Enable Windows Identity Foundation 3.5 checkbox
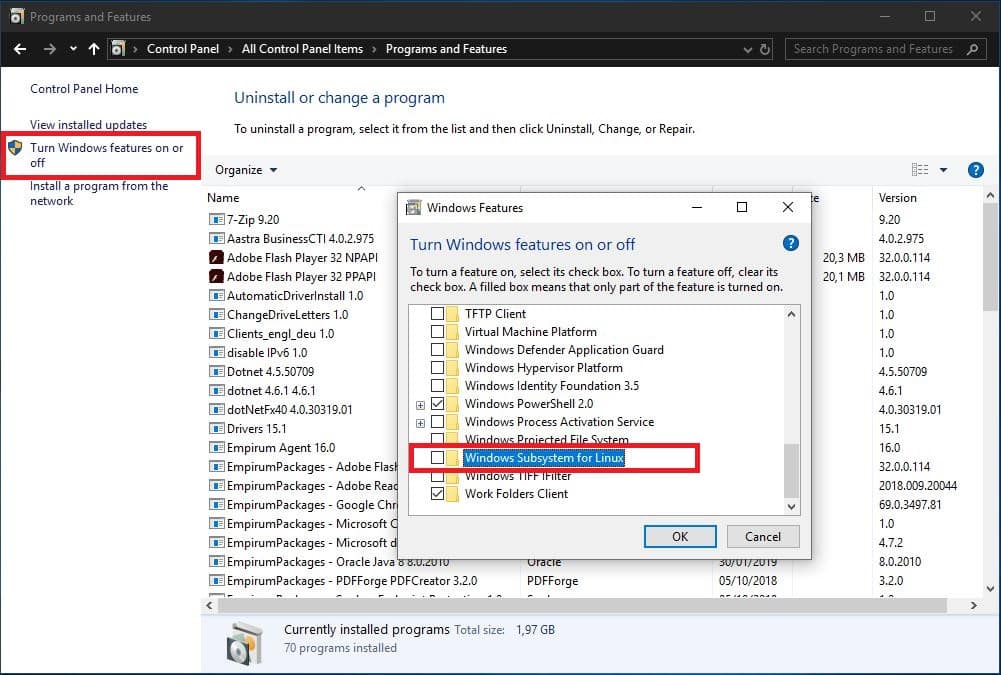Image resolution: width=1001 pixels, height=675 pixels. pos(437,386)
